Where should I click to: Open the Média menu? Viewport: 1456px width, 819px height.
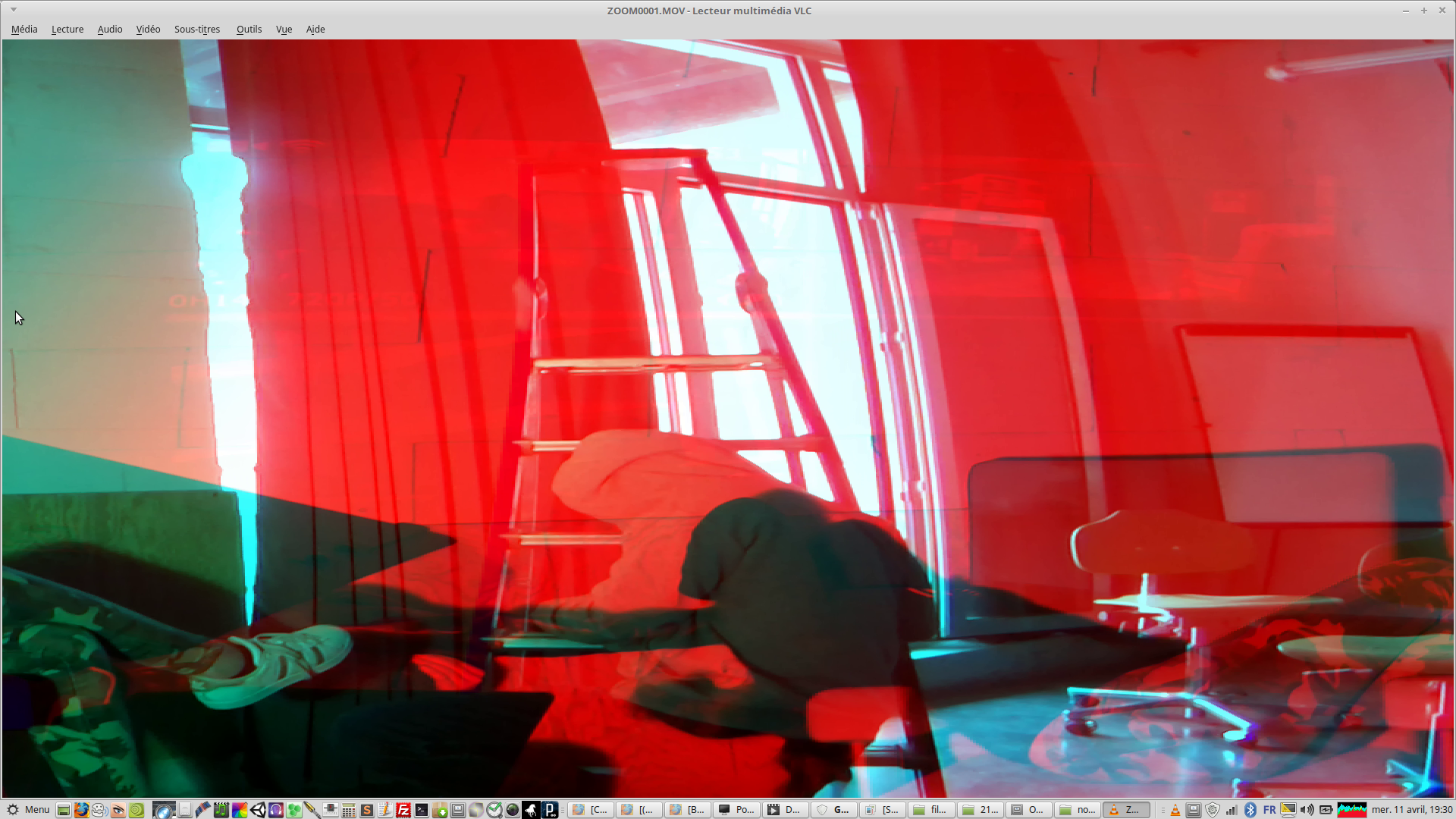(x=24, y=30)
